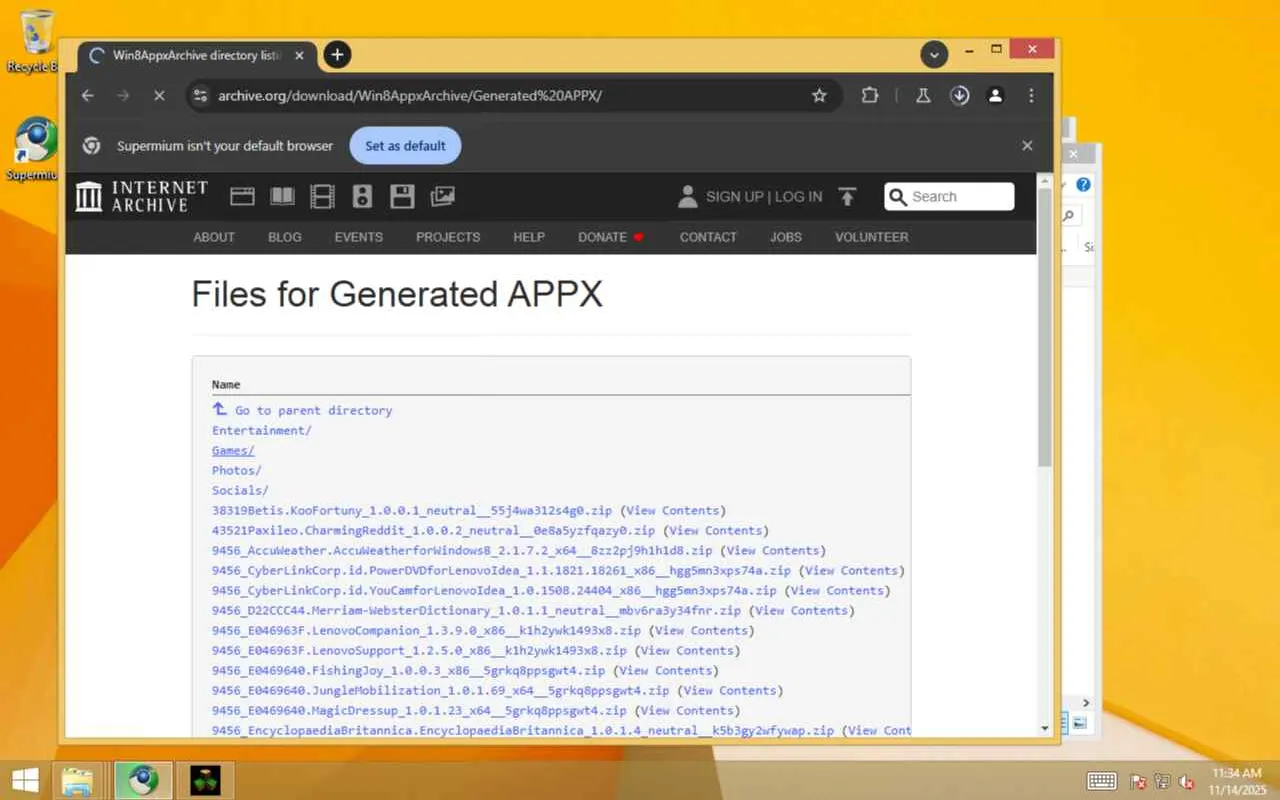
Task: Click the user avatar icon beside Sign Up
Action: 687,196
